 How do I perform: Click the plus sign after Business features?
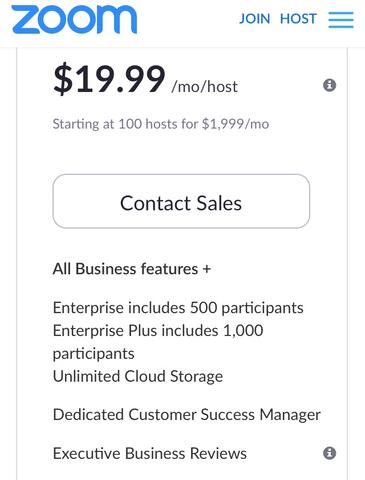pos(207,269)
